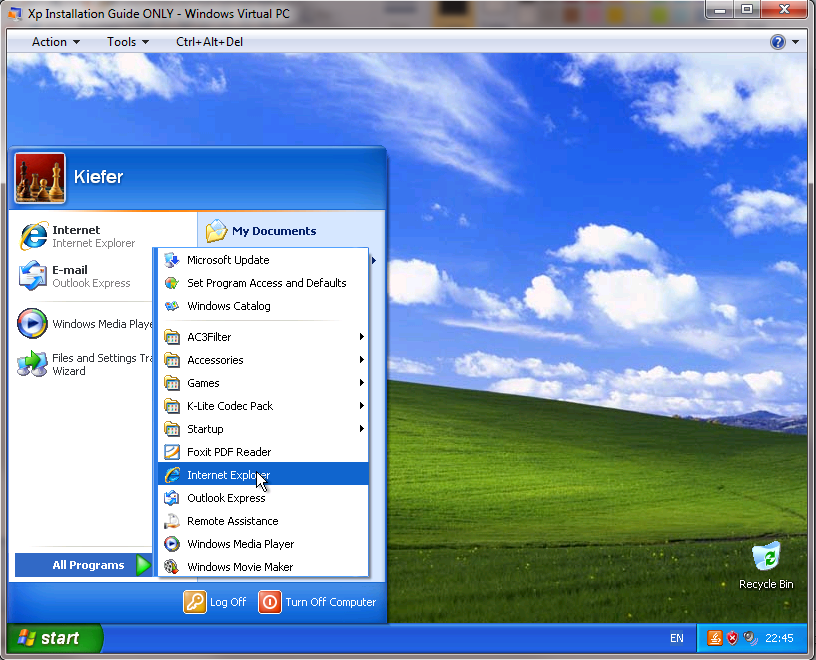Image resolution: width=816 pixels, height=660 pixels.
Task: Click the Windows Movie Maker icon
Action: (x=172, y=567)
